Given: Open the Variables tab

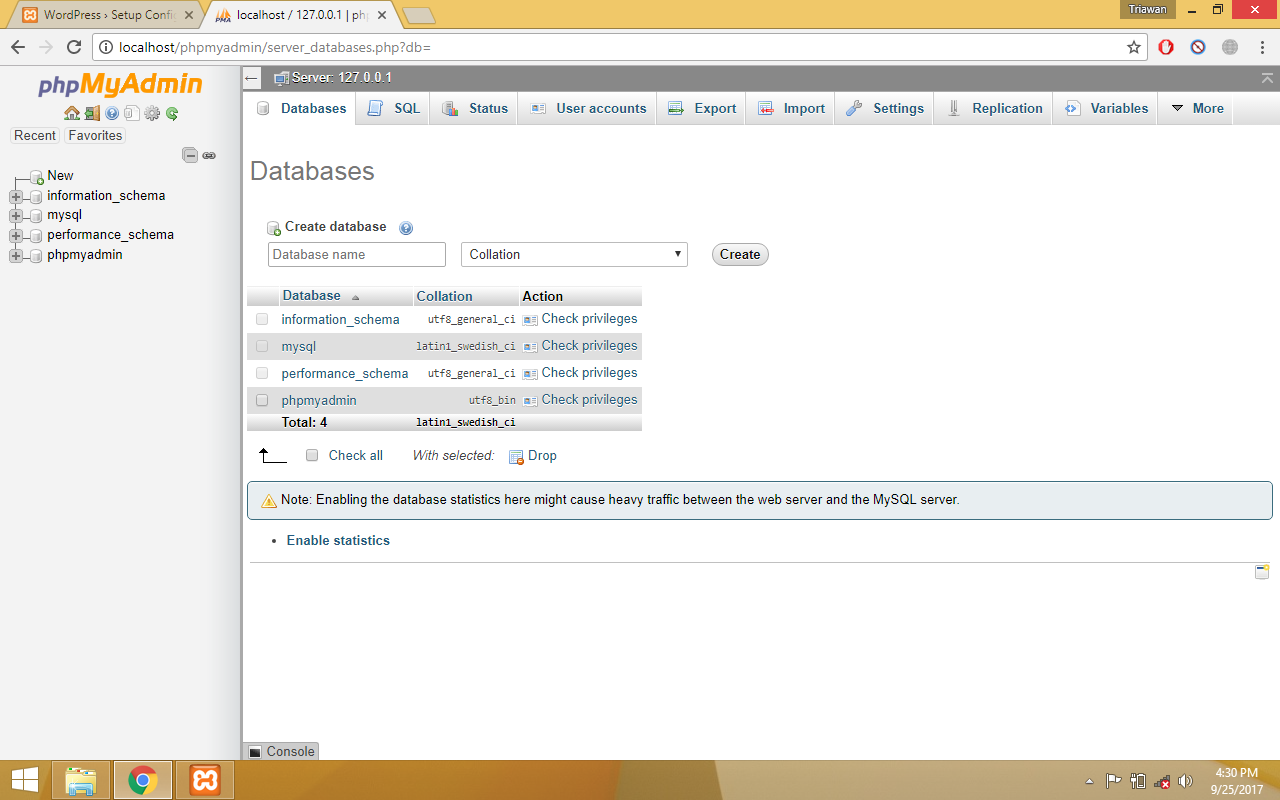Looking at the screenshot, I should pos(1105,108).
